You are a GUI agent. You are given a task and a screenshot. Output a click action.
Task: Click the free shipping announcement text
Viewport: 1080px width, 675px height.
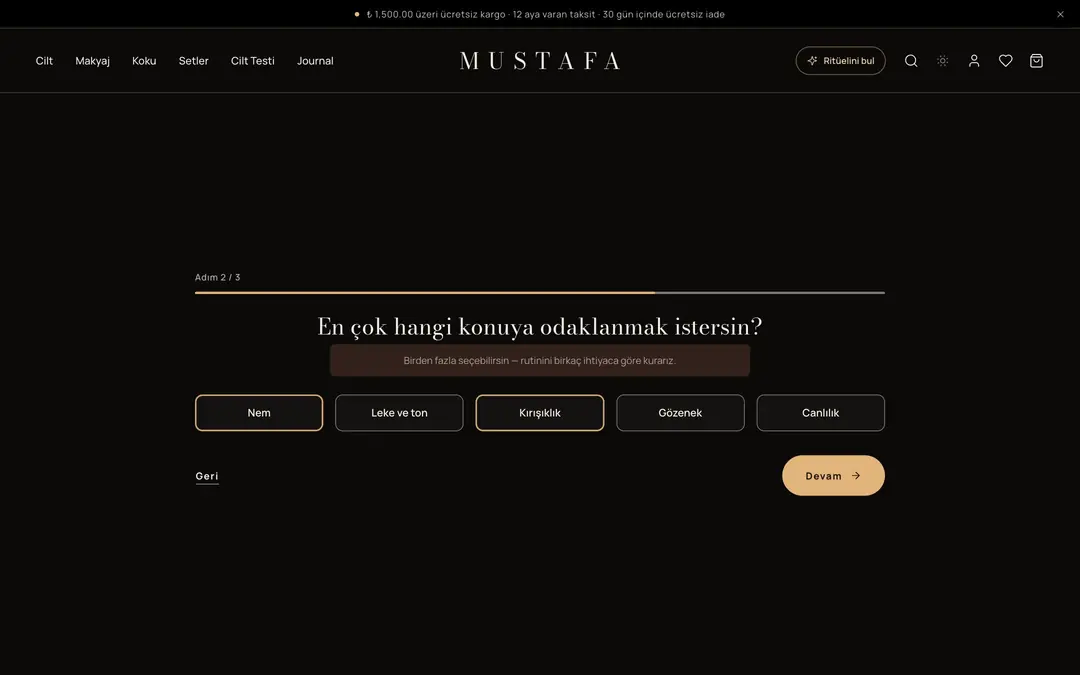tap(545, 14)
